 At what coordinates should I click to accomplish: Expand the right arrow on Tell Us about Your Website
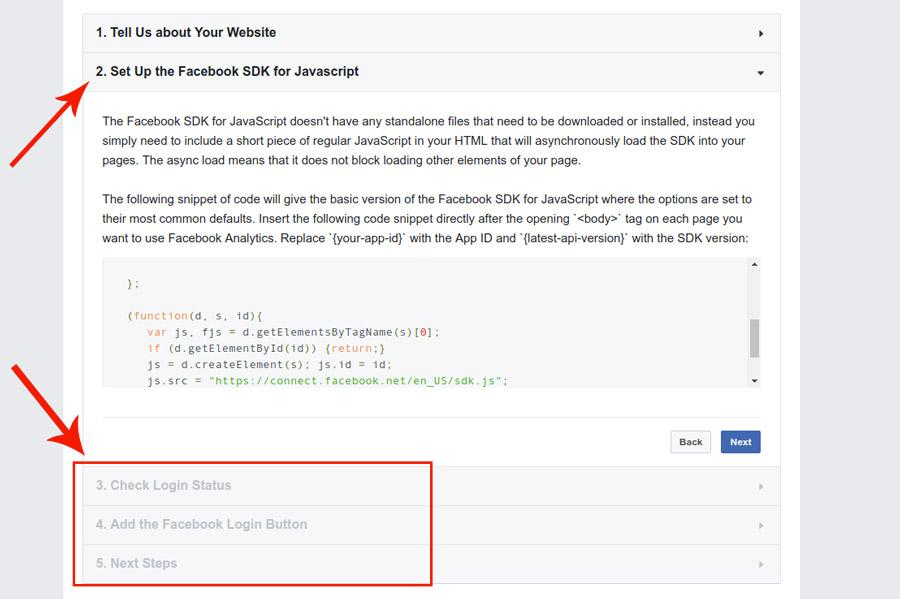(761, 34)
